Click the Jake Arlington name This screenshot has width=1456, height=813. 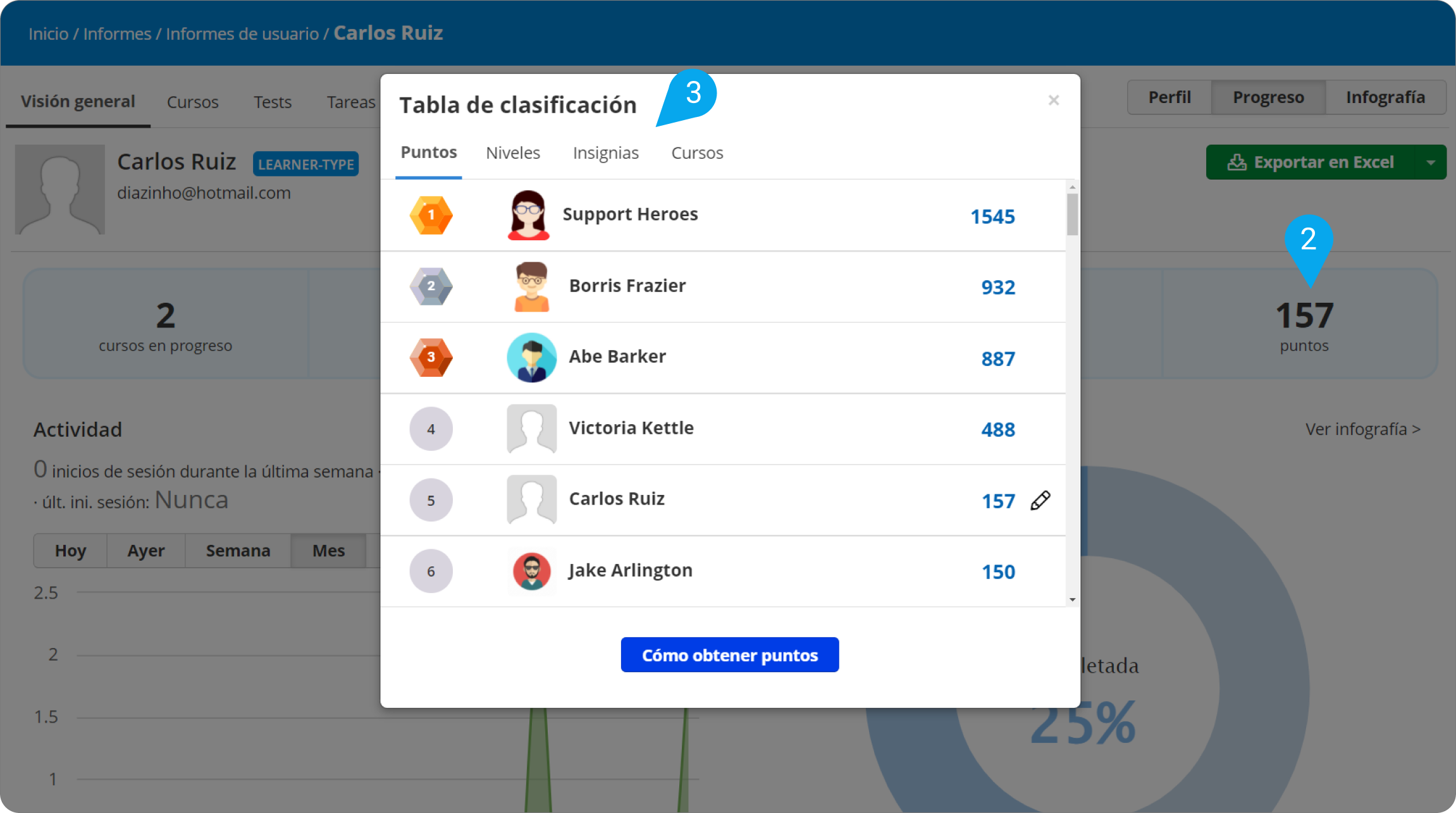click(630, 571)
